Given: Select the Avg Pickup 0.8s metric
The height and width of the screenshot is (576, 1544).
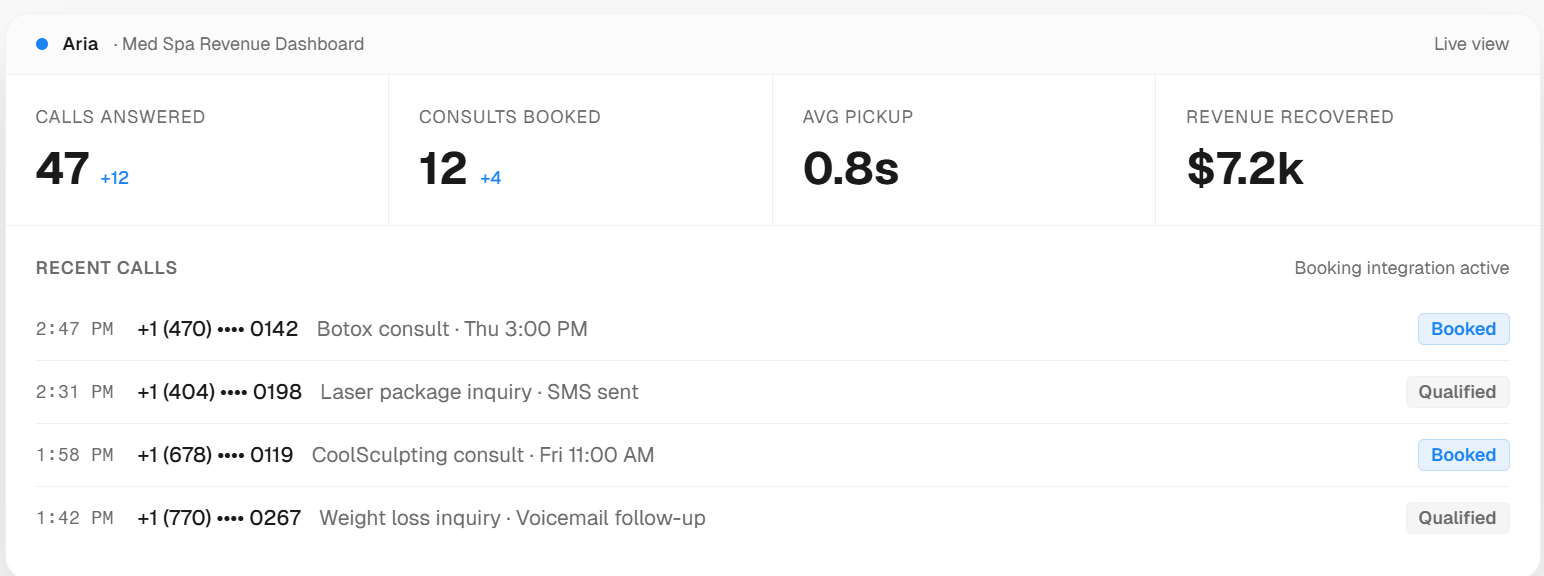Looking at the screenshot, I should pyautogui.click(x=851, y=169).
